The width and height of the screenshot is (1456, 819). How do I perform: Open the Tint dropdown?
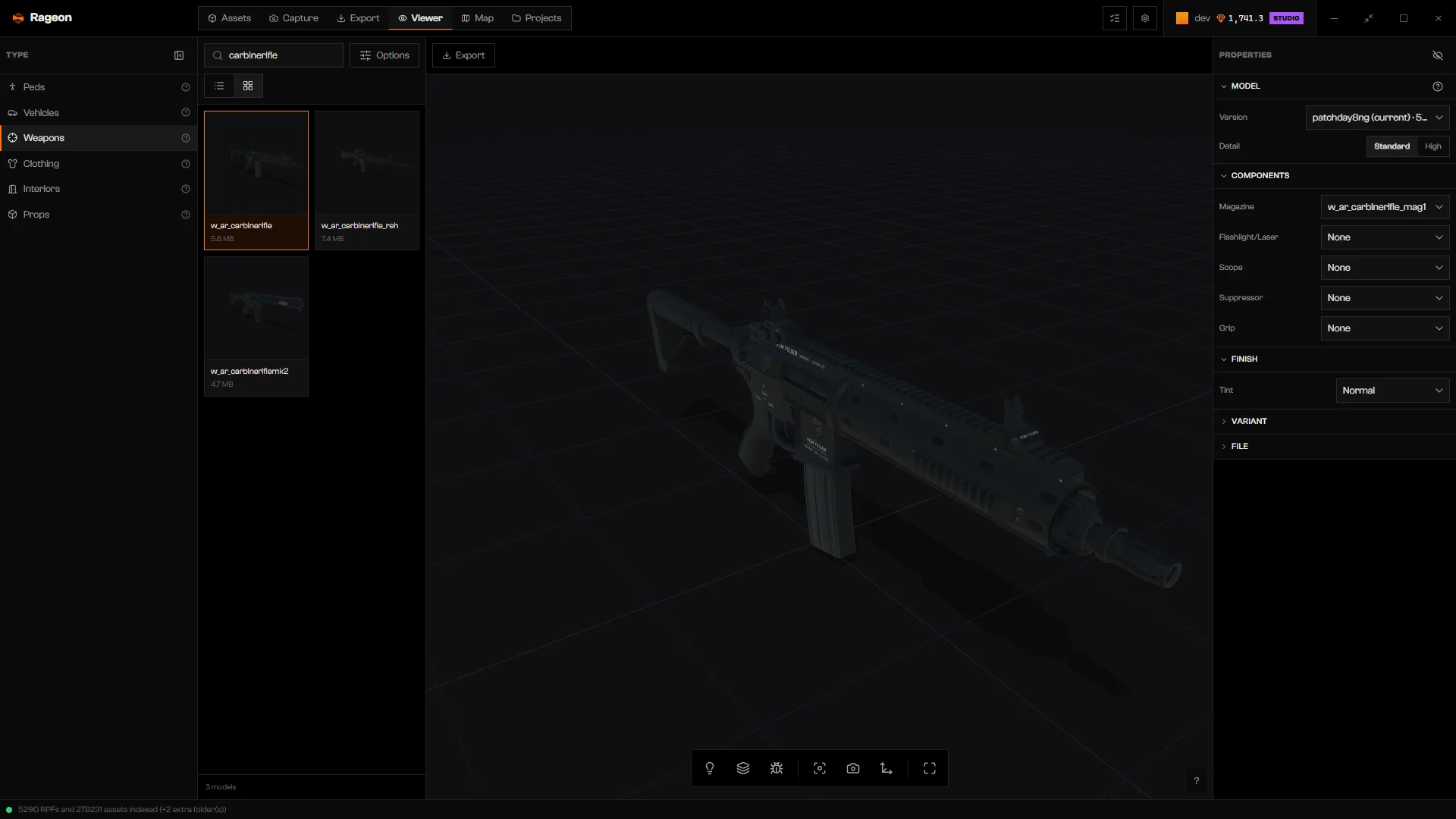1392,391
